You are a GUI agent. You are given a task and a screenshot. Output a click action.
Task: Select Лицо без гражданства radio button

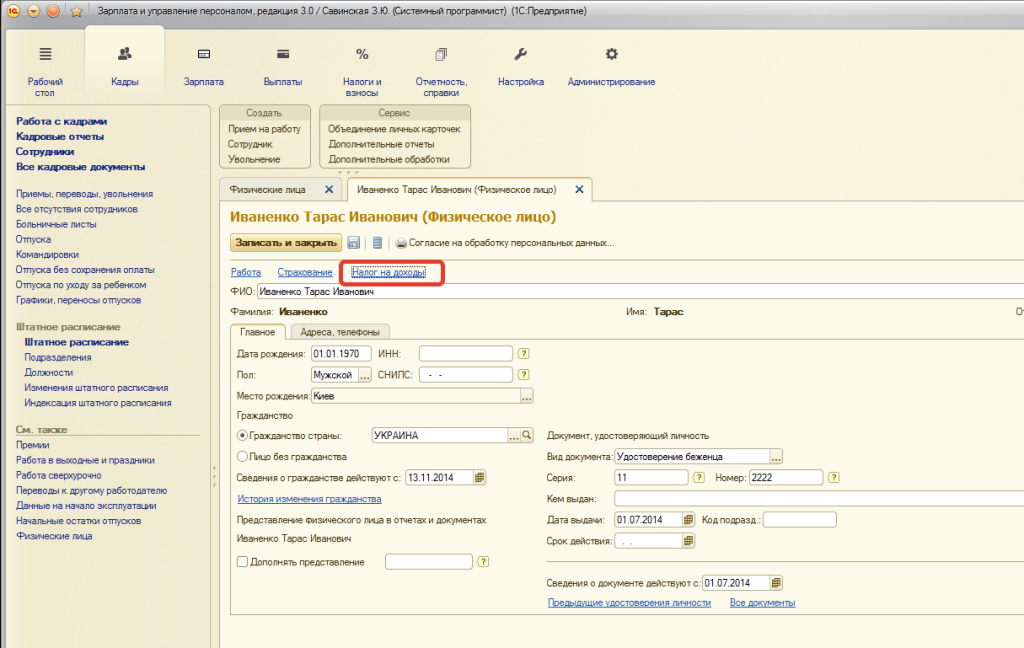point(242,456)
